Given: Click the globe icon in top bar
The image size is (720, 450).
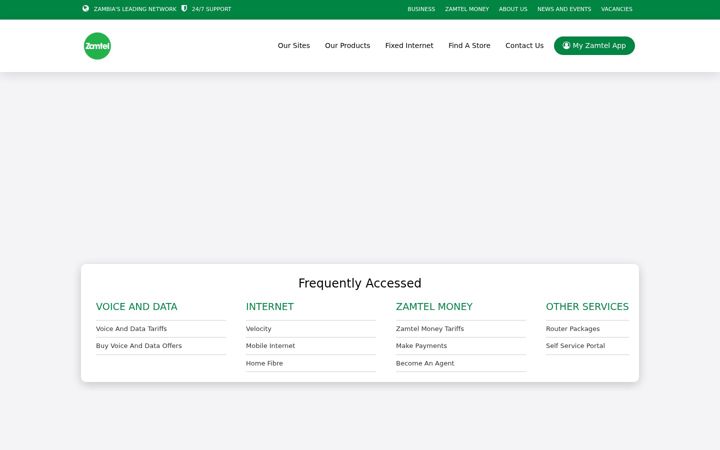Looking at the screenshot, I should (86, 8).
